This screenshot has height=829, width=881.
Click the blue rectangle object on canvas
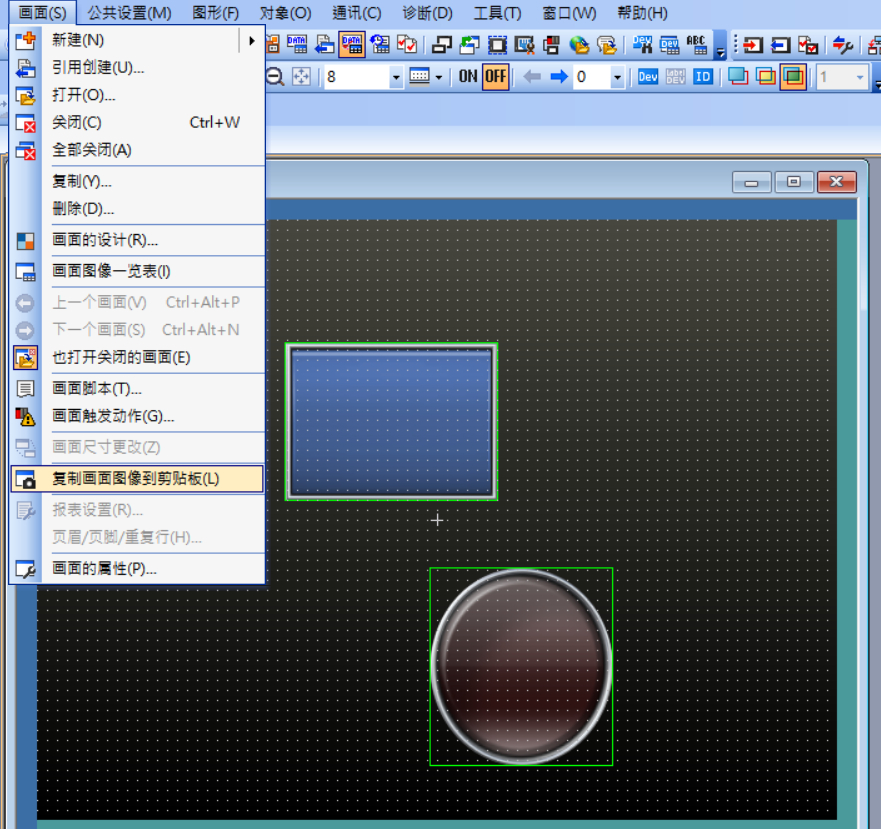tap(391, 421)
